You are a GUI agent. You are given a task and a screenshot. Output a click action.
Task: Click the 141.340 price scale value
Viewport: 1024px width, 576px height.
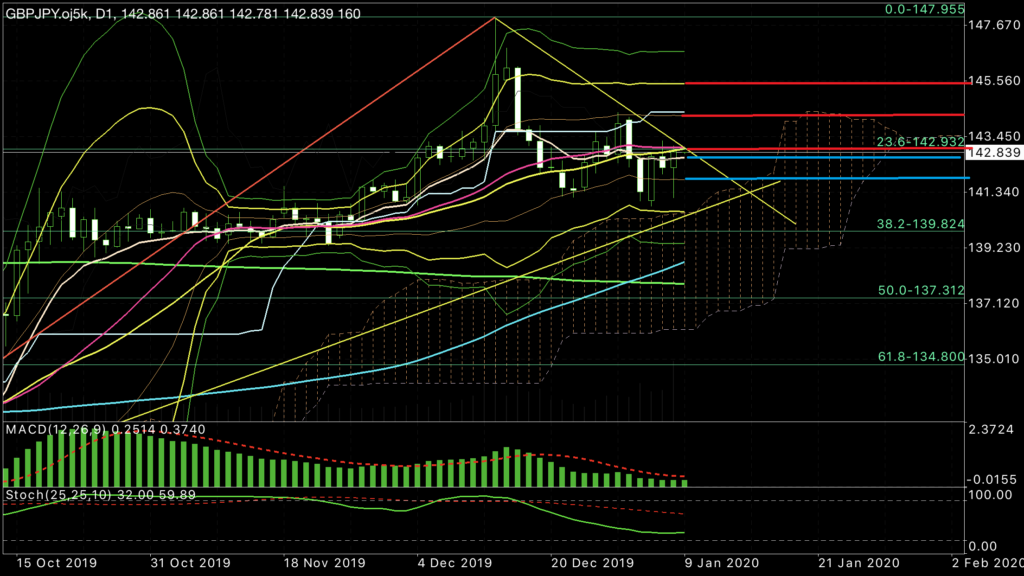click(x=994, y=192)
